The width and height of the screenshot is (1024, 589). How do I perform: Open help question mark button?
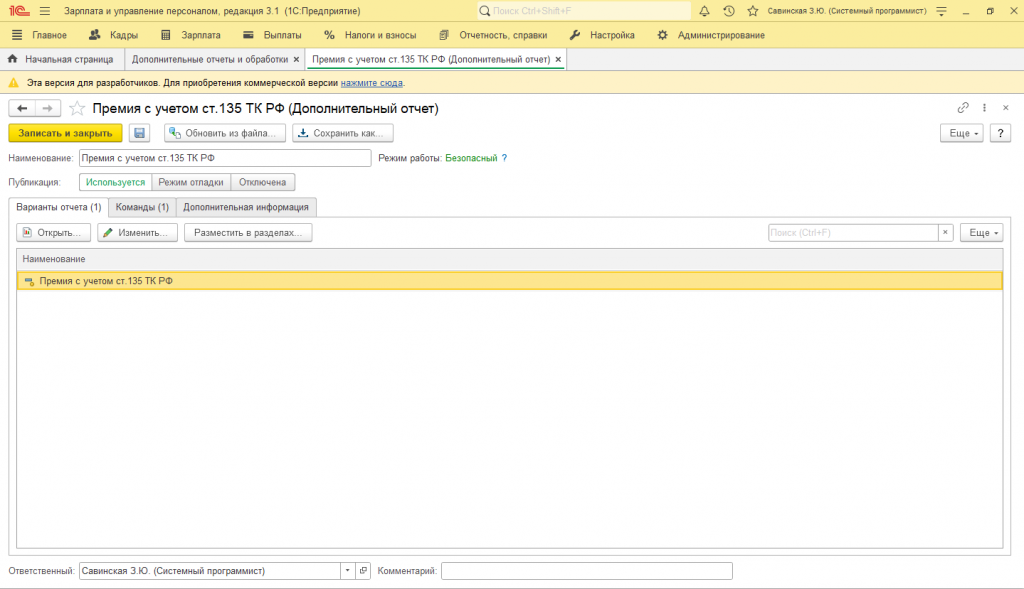(1000, 133)
